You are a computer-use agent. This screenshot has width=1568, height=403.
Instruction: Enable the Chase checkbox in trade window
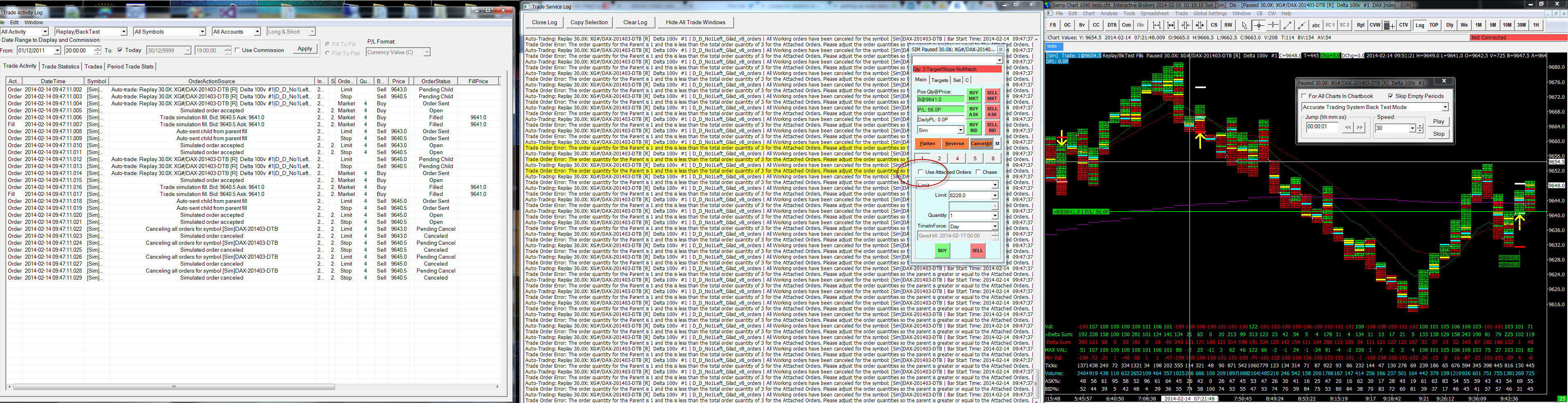click(978, 172)
